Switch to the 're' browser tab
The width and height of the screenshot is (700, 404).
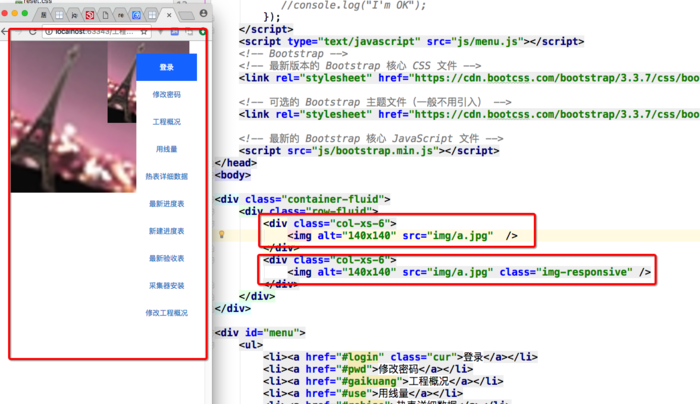coord(121,15)
